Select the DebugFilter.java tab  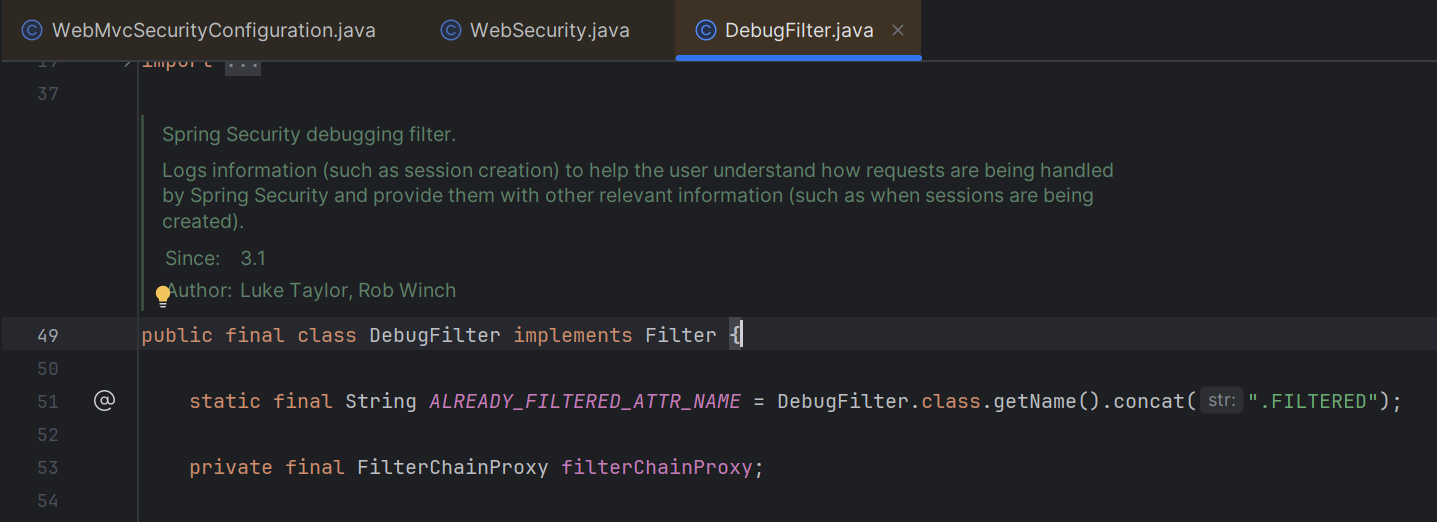pos(798,30)
